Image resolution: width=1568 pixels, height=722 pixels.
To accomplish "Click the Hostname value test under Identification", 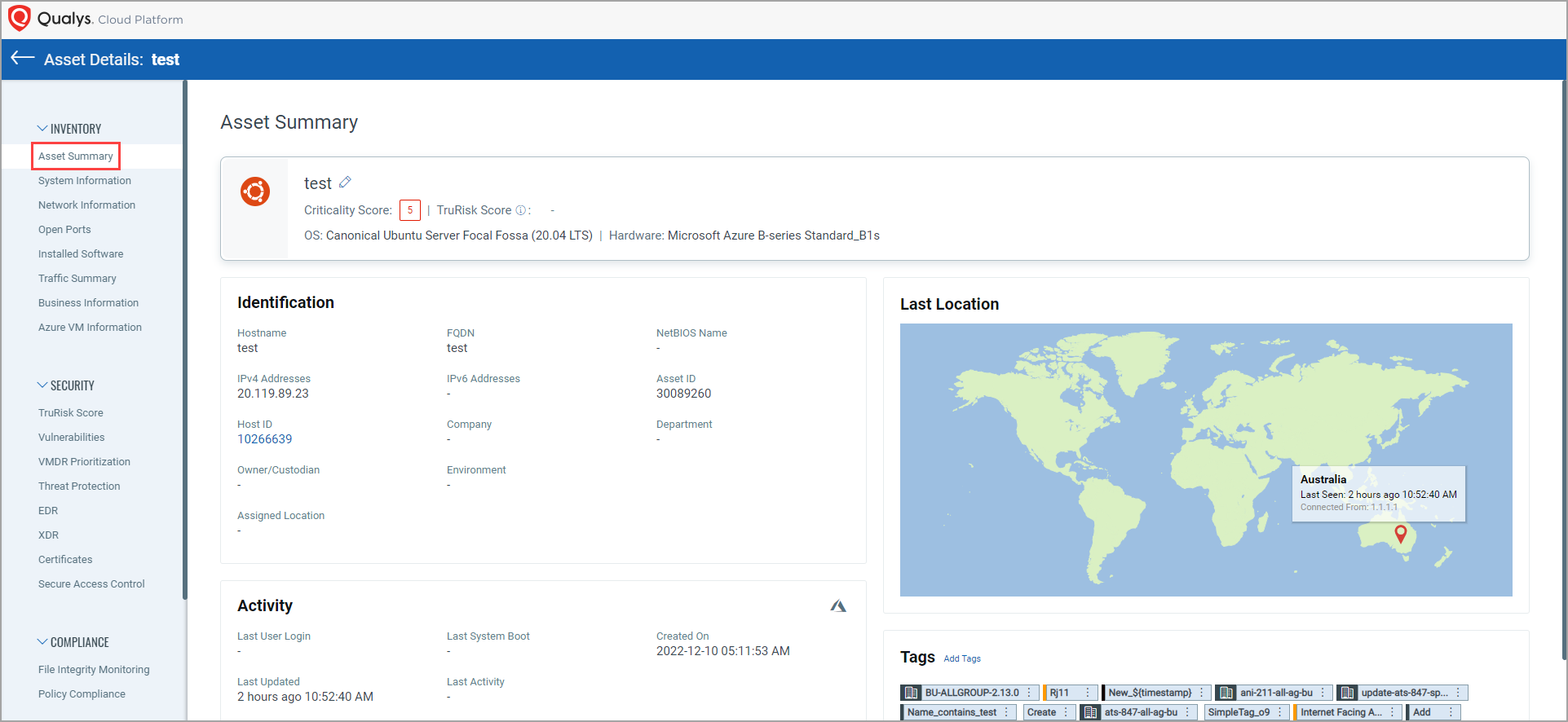I will 248,348.
